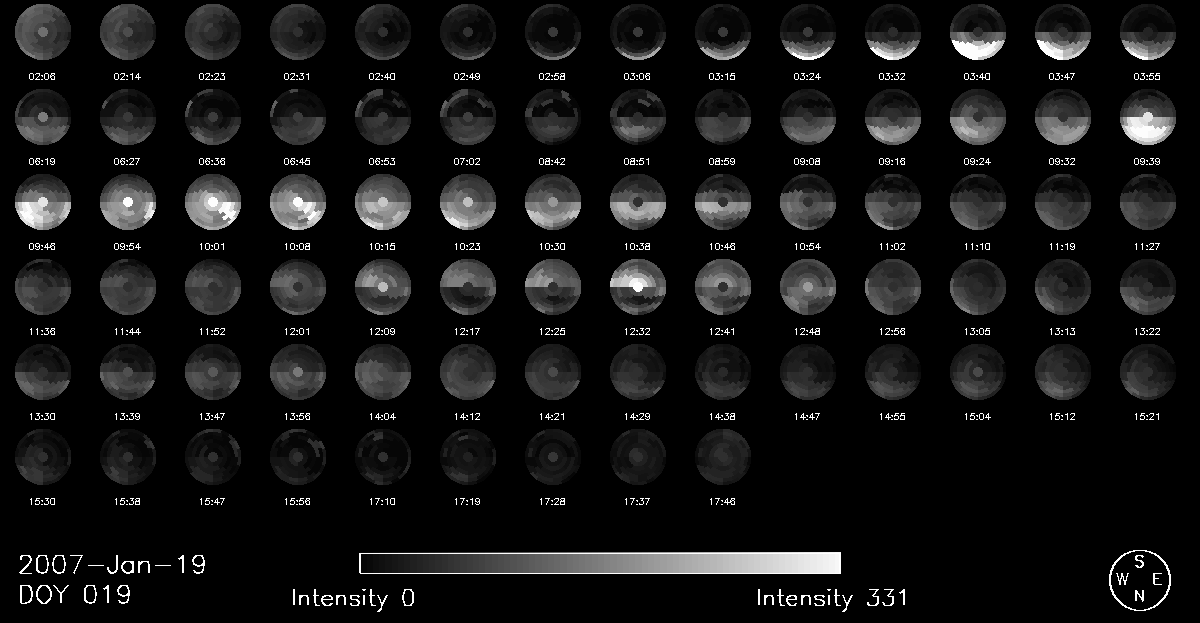This screenshot has width=1200, height=623.
Task: Select the 12:09 sky map disc
Action: 382,287
